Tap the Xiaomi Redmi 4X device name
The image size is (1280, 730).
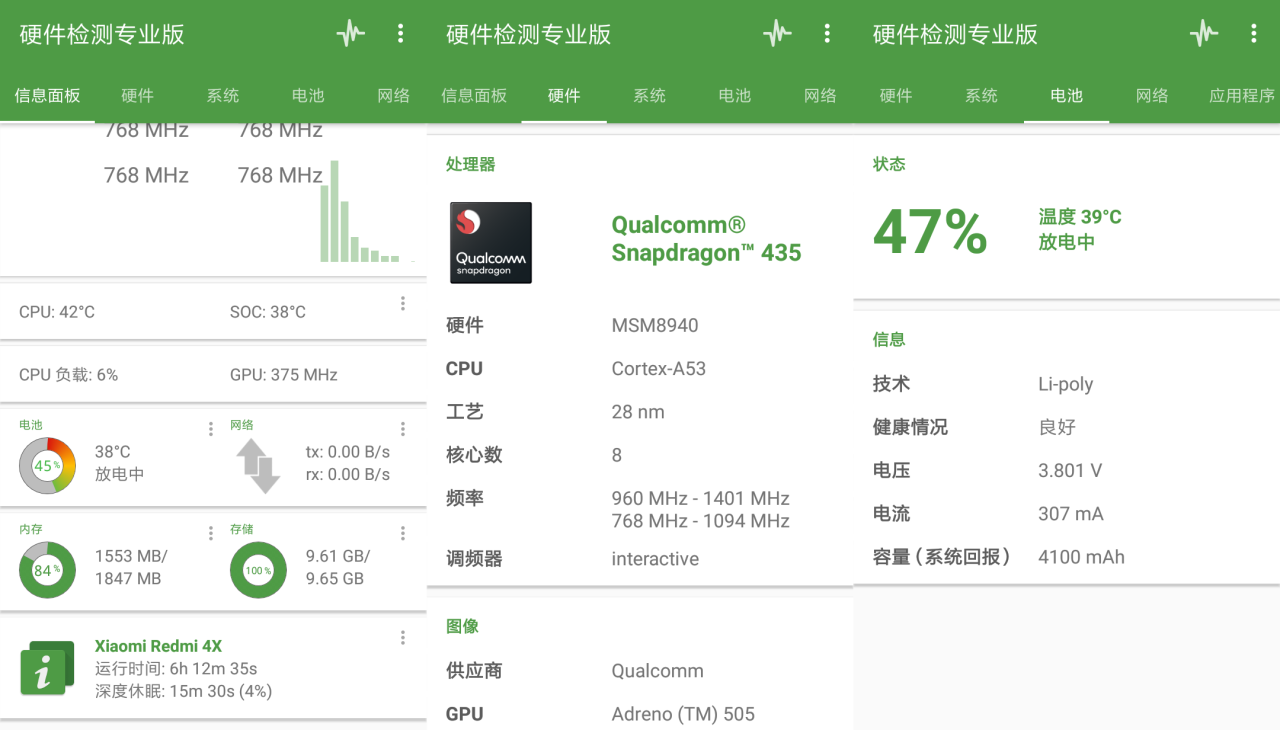(158, 646)
